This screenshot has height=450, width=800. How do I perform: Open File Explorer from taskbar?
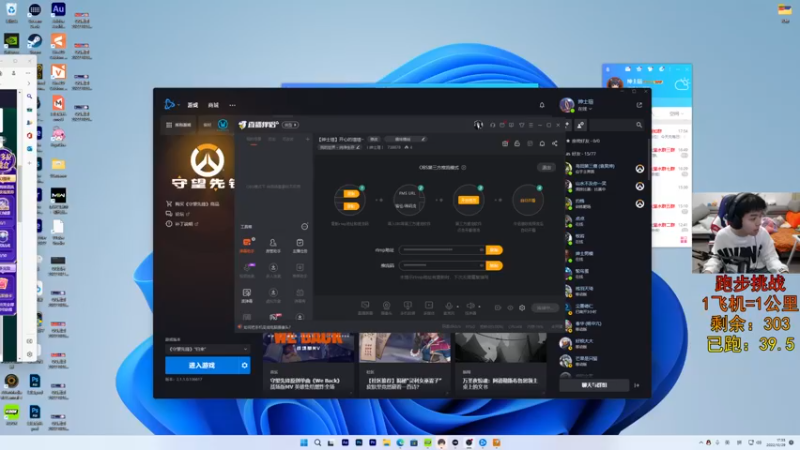click(386, 442)
